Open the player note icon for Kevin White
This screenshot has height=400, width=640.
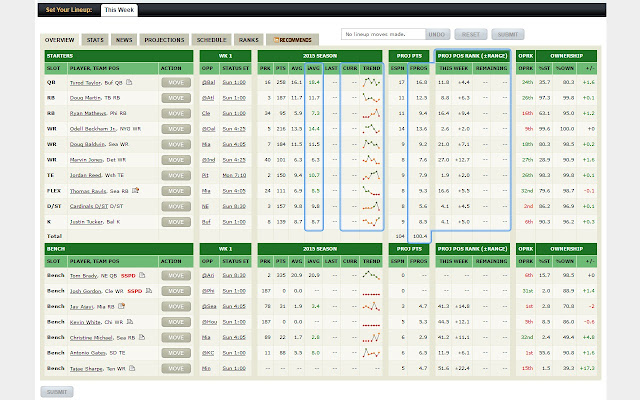130,322
